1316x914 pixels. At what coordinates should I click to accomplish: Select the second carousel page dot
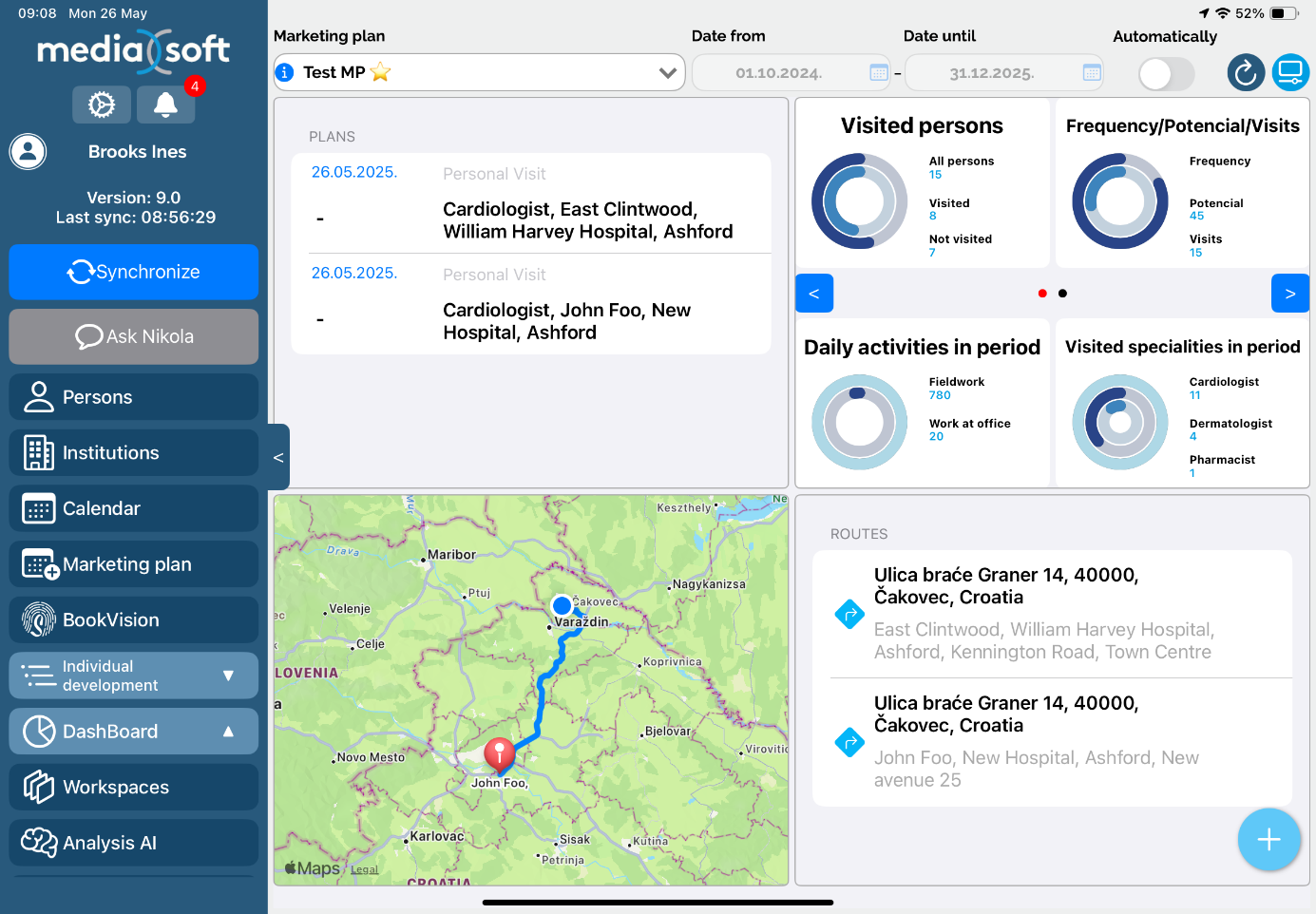[1062, 294]
